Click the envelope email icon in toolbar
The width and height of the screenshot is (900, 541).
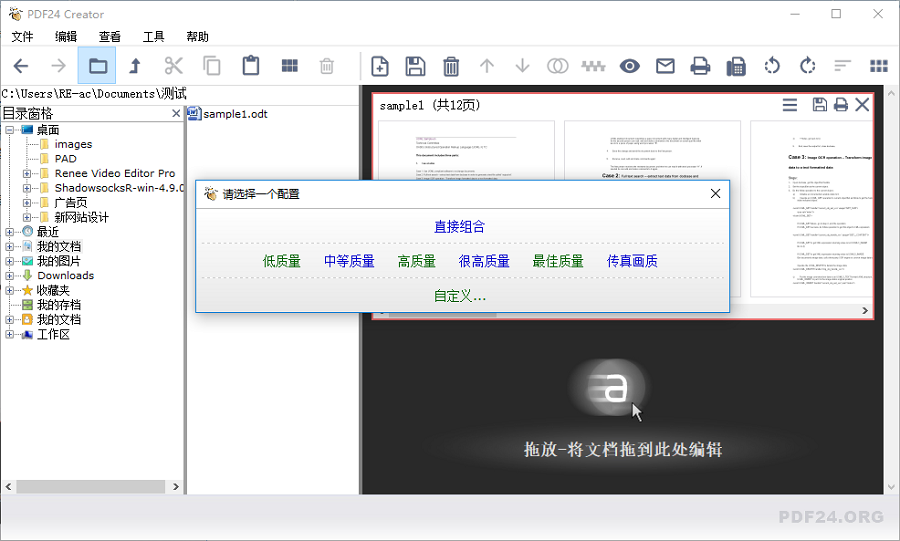[x=665, y=66]
